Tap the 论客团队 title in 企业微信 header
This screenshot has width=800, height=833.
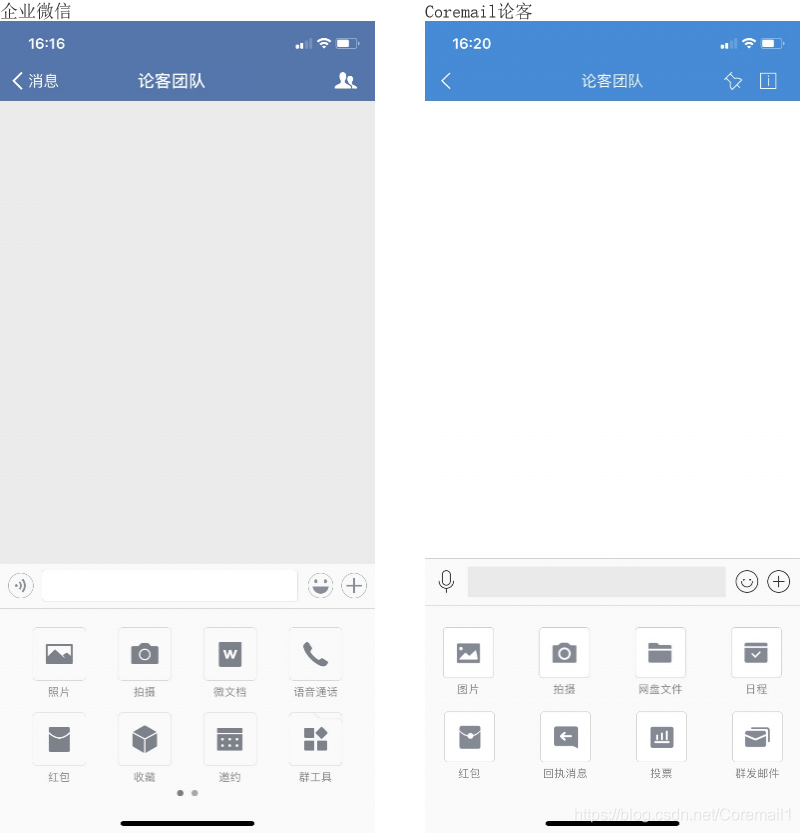(171, 81)
